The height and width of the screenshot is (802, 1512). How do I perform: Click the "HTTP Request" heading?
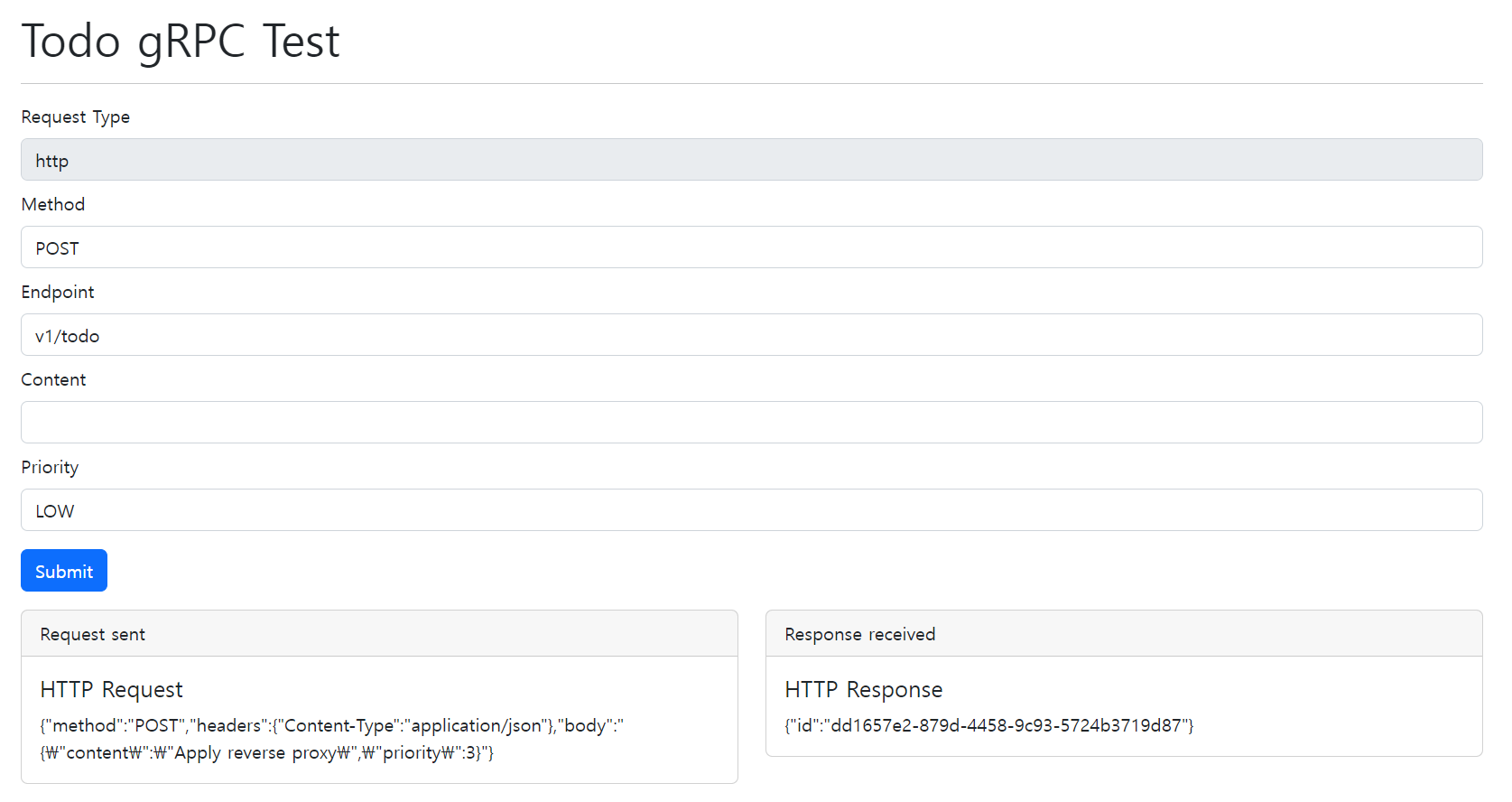111,690
